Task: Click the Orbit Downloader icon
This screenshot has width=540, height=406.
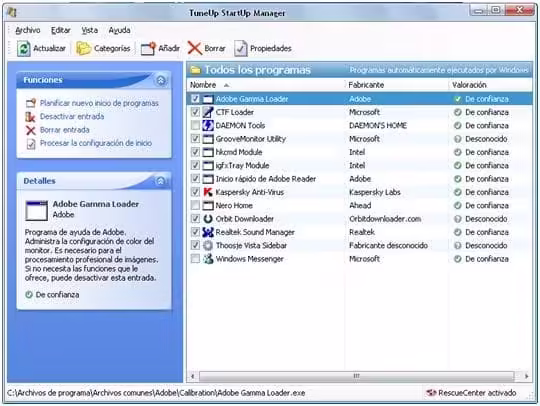Action: 208,219
